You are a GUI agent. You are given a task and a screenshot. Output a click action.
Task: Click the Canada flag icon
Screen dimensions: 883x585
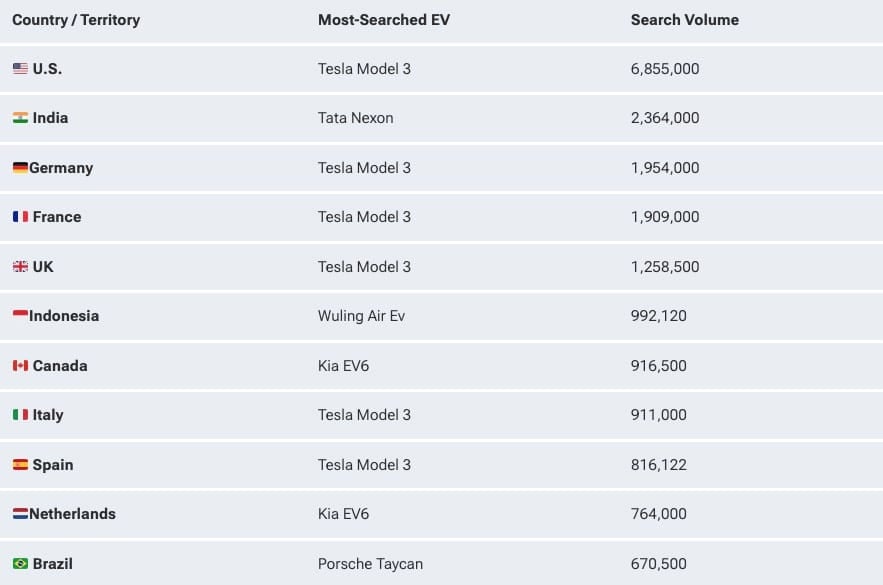point(20,366)
